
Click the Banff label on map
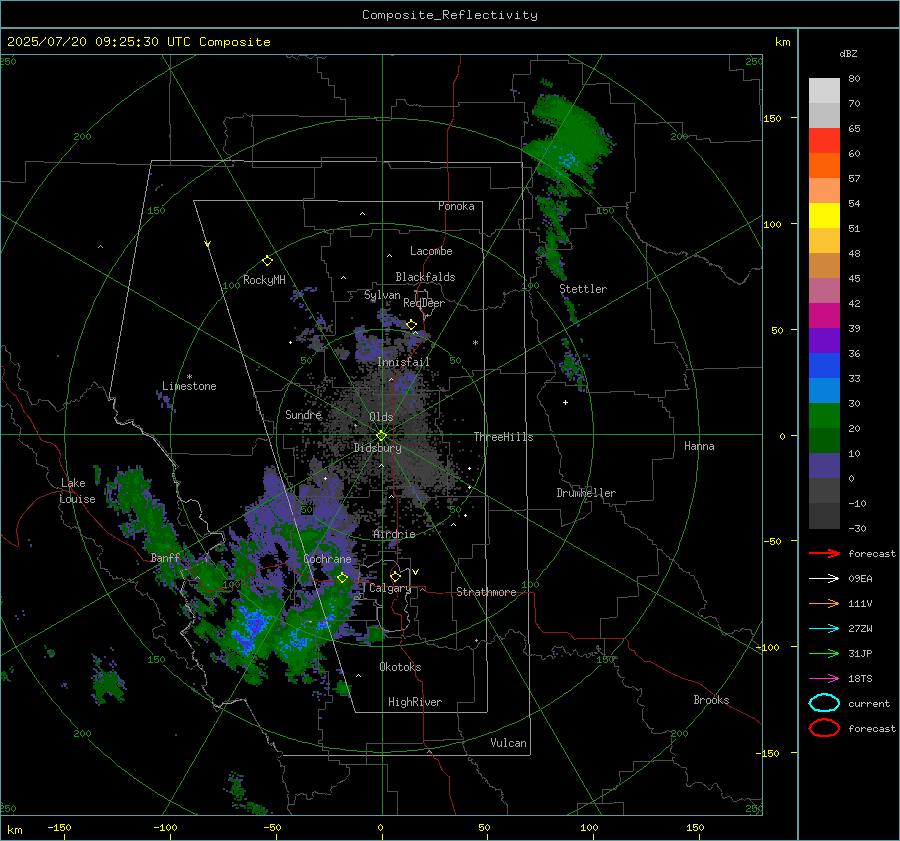point(165,557)
